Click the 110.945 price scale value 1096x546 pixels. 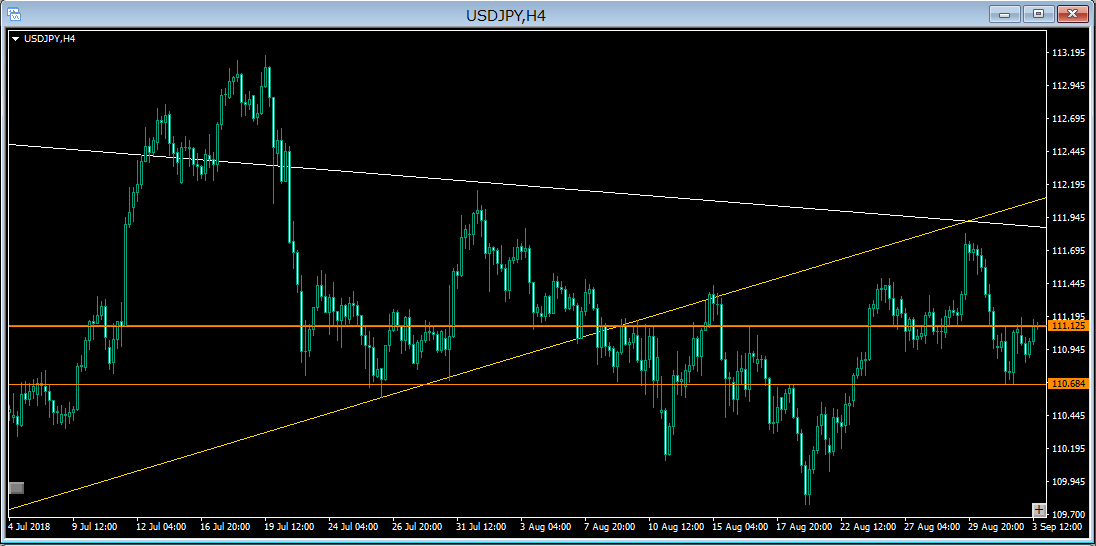click(1067, 350)
